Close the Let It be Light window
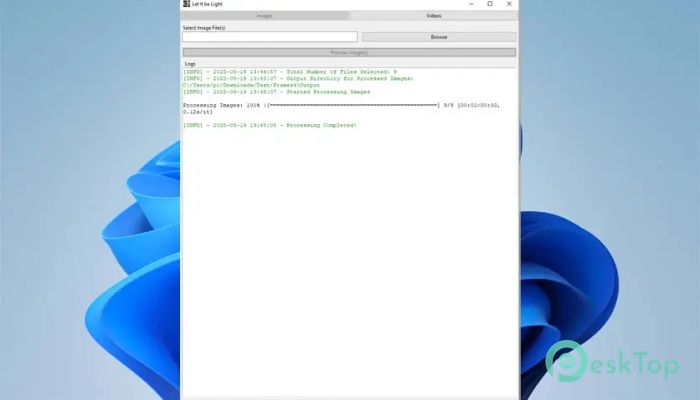700x400 pixels. click(510, 4)
